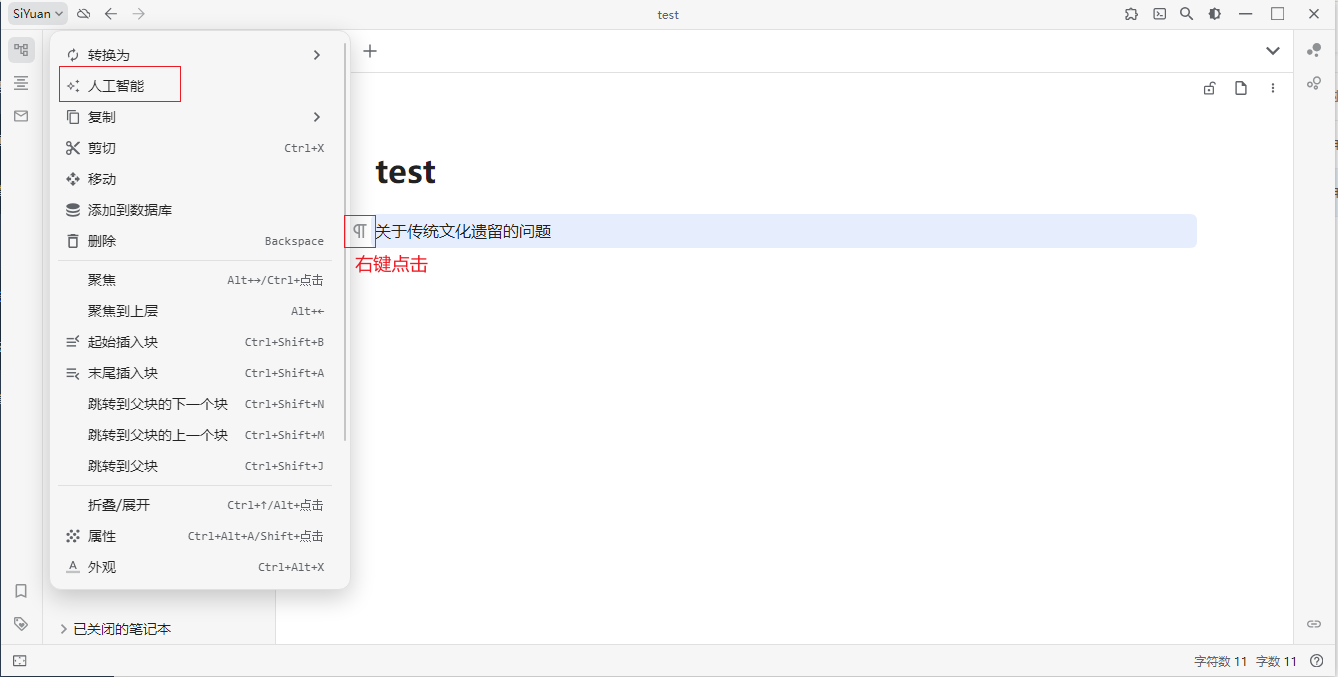The width and height of the screenshot is (1338, 677).
Task: Toggle dock visibility icon in status bar
Action: pyautogui.click(x=20, y=661)
